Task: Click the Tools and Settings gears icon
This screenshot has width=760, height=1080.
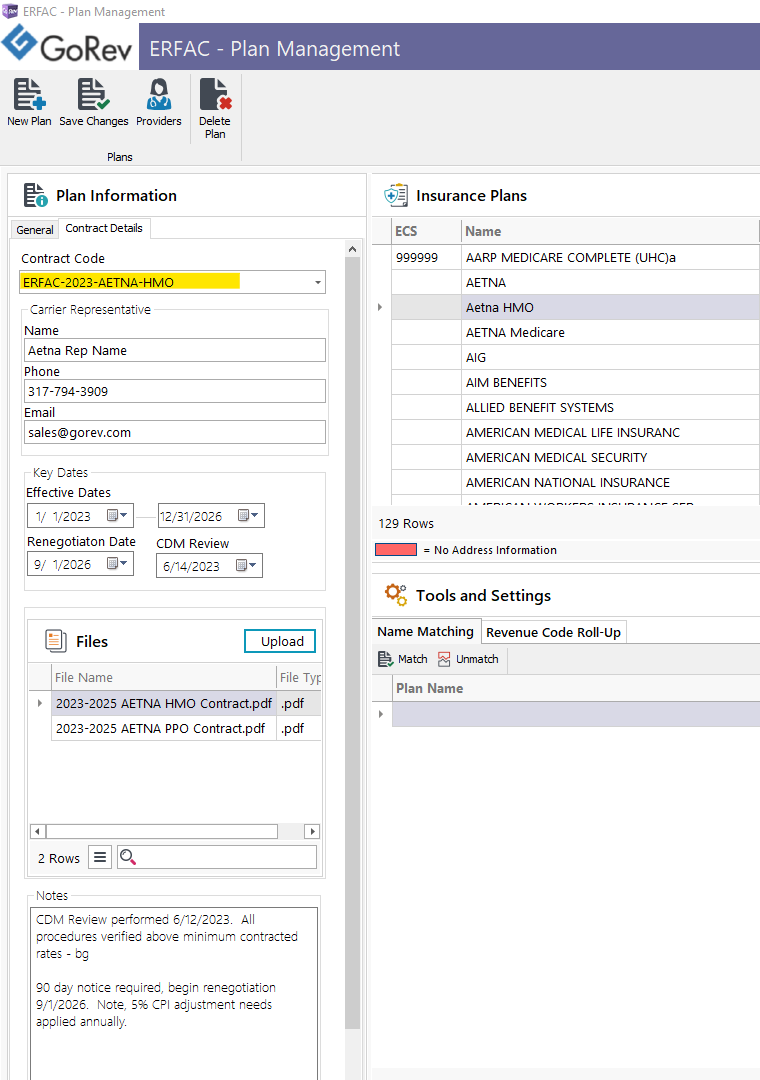Action: (x=396, y=594)
